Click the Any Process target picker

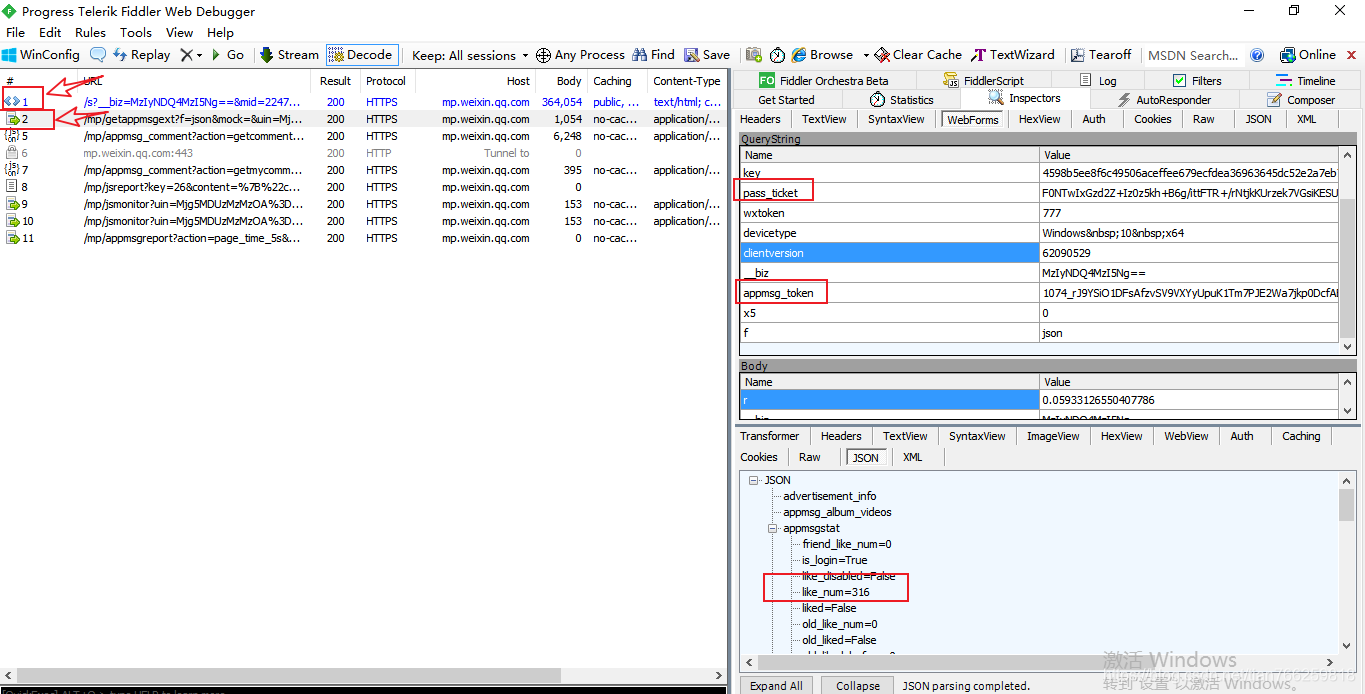[580, 55]
